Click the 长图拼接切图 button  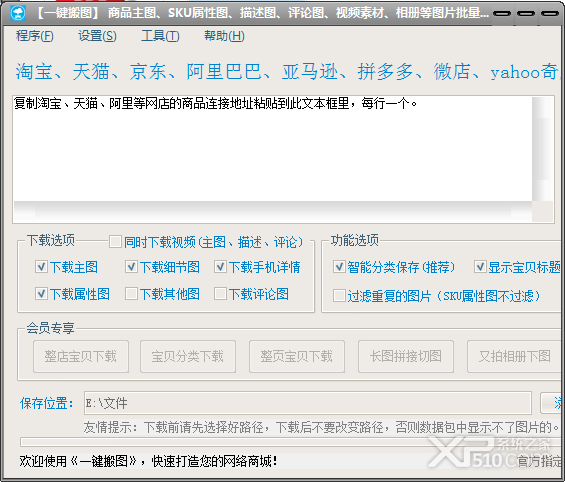[406, 356]
